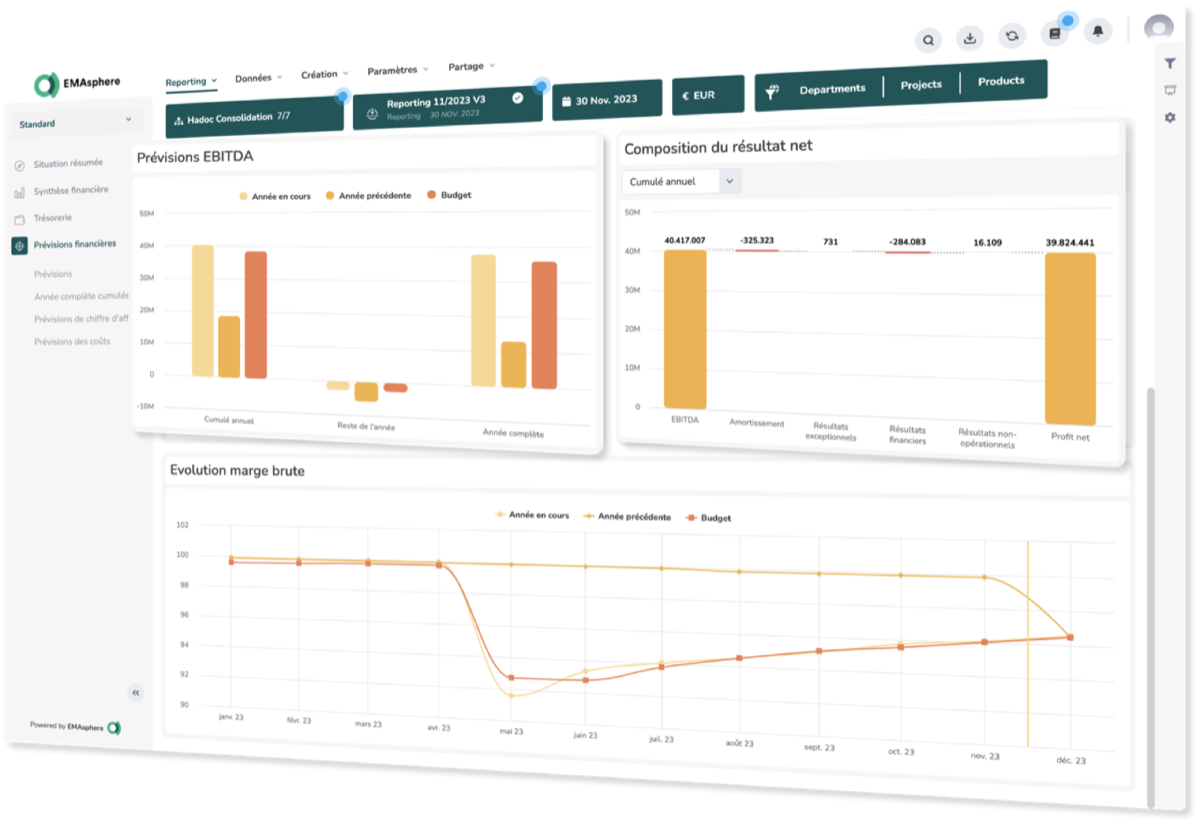1200x825 pixels.
Task: Click the calendar icon in date button
Action: pyautogui.click(x=566, y=101)
